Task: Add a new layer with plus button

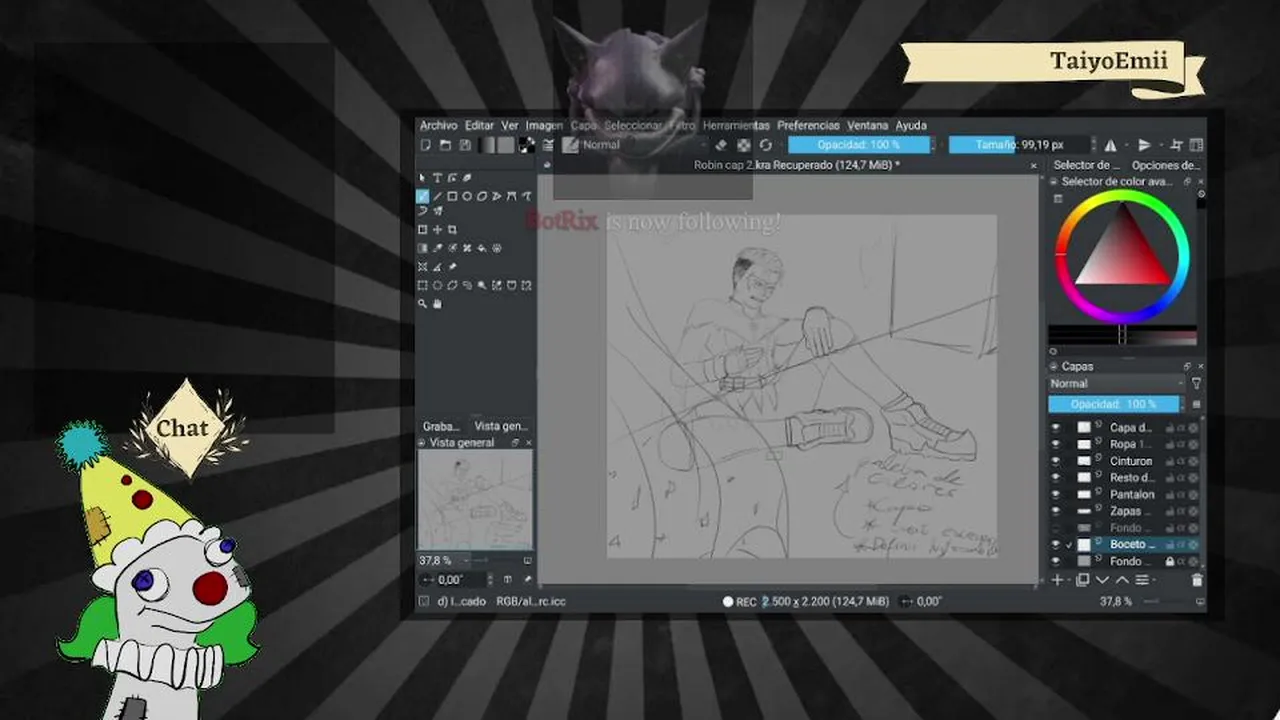Action: 1057,580
